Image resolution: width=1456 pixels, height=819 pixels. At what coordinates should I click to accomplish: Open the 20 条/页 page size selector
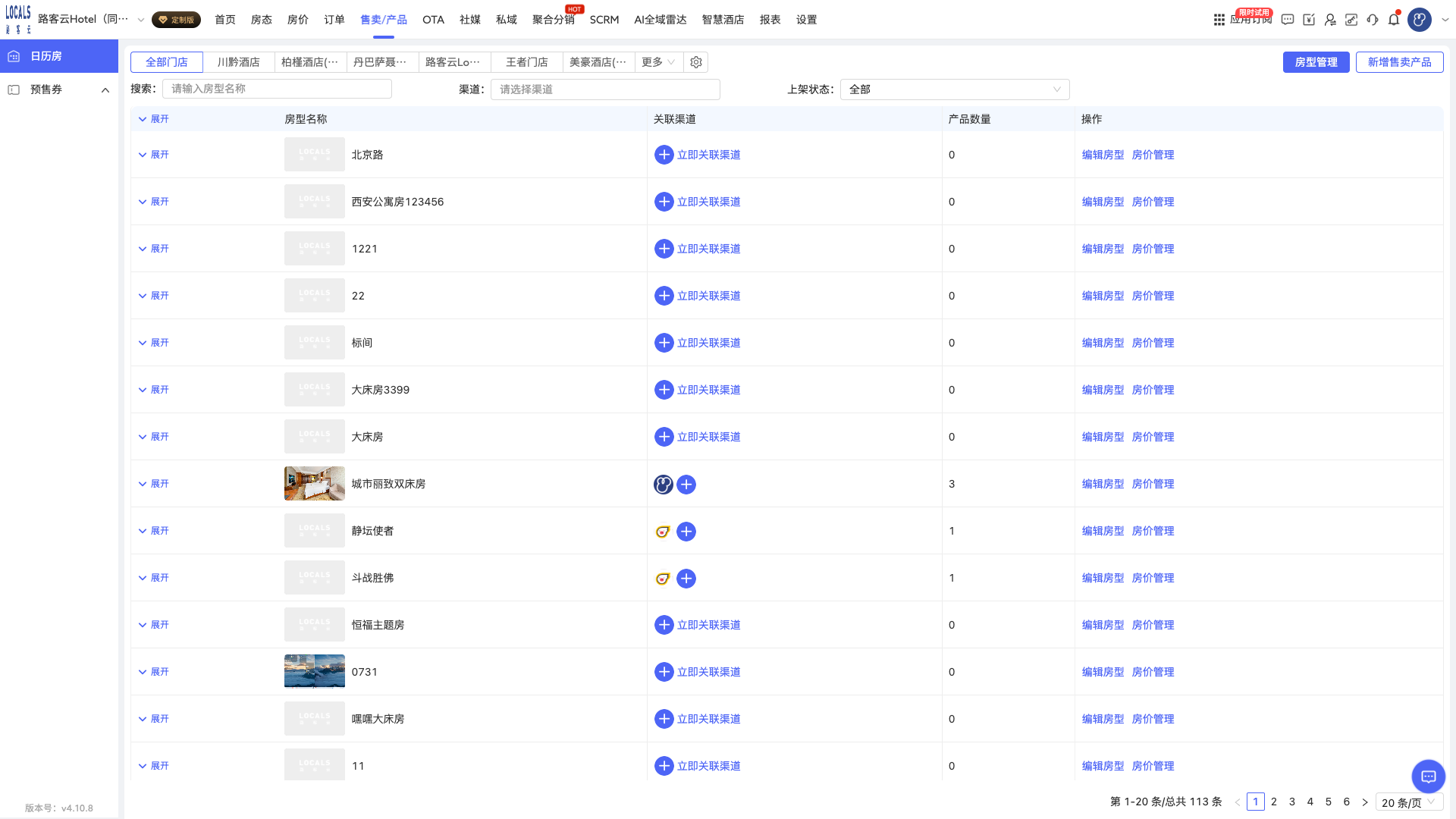tap(1409, 802)
